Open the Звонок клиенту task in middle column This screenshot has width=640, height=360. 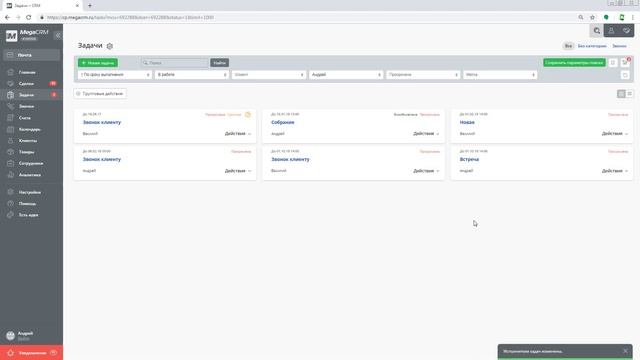coord(290,160)
